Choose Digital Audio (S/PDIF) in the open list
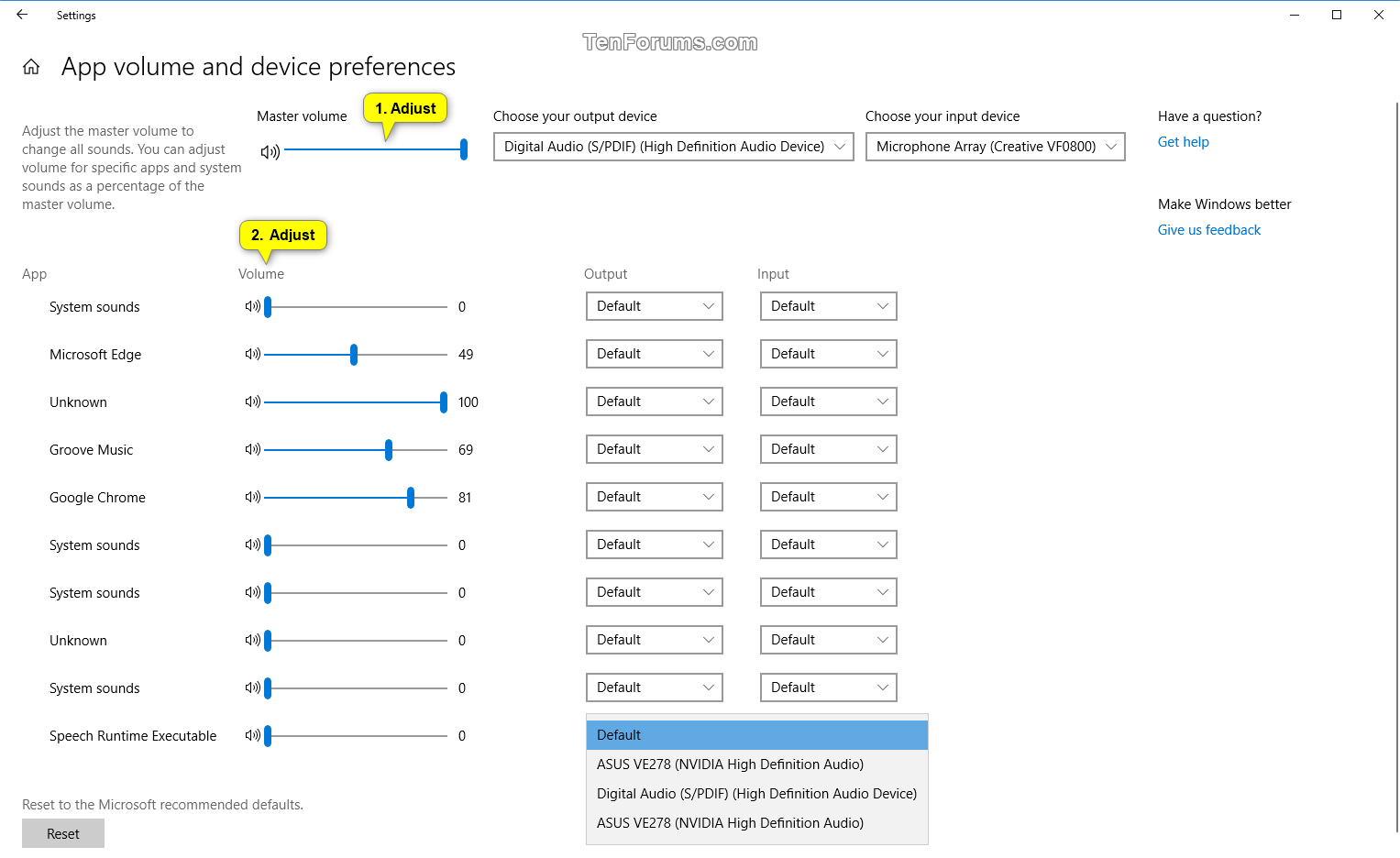 (755, 793)
